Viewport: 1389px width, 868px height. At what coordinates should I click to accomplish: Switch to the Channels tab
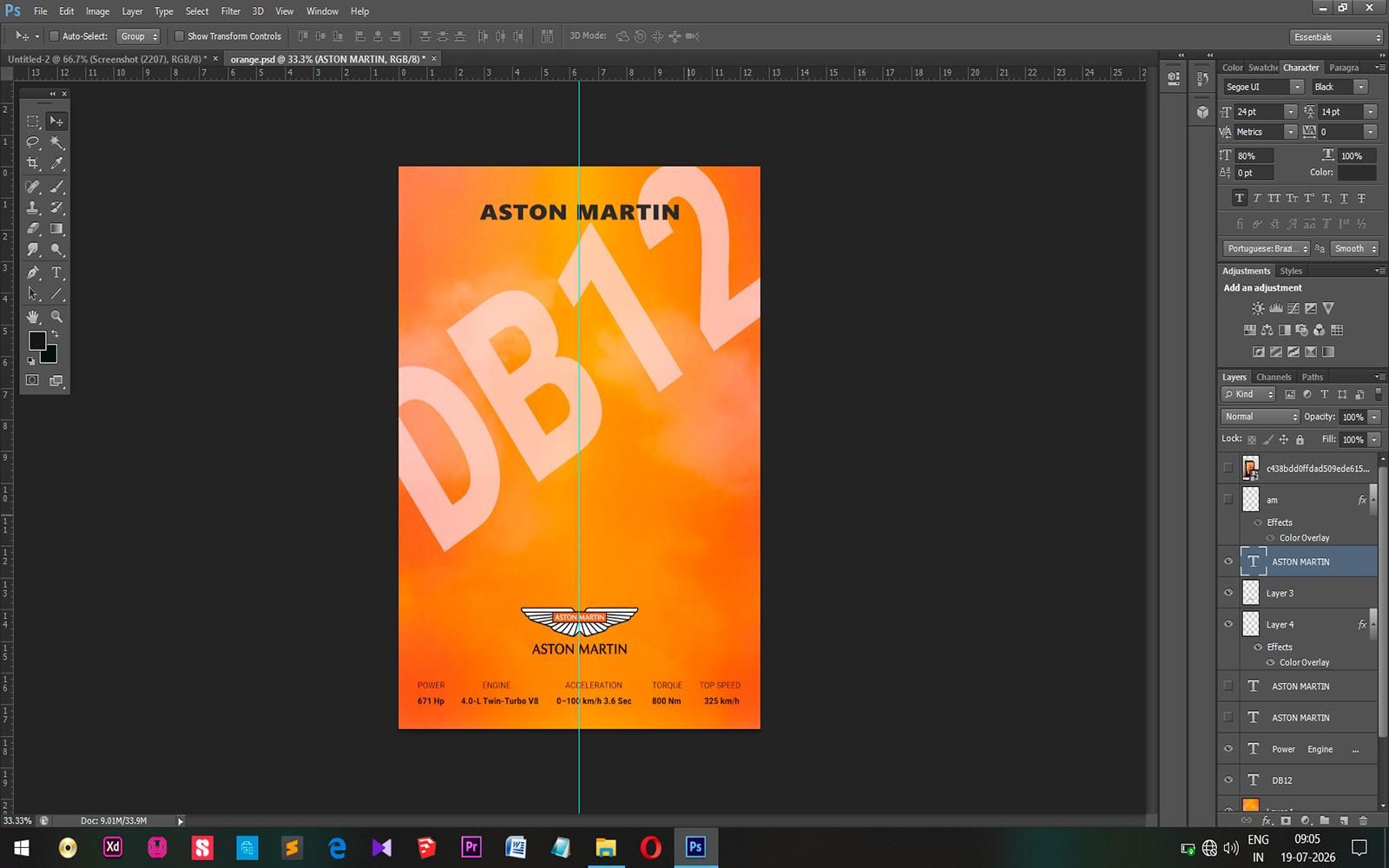pos(1274,377)
